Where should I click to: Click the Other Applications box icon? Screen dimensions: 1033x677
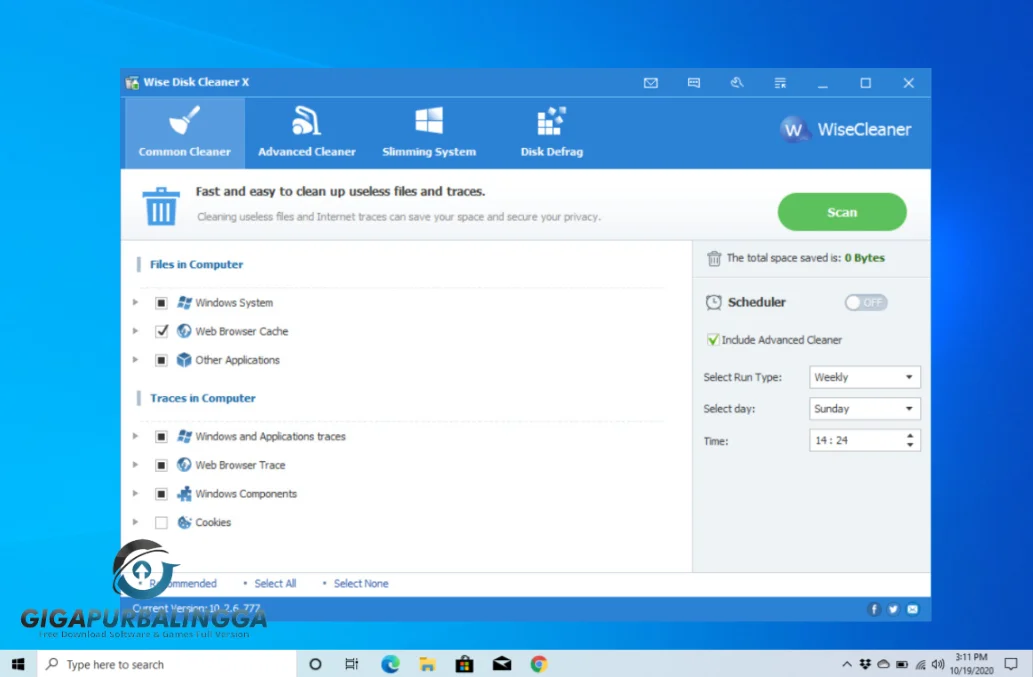click(x=184, y=360)
